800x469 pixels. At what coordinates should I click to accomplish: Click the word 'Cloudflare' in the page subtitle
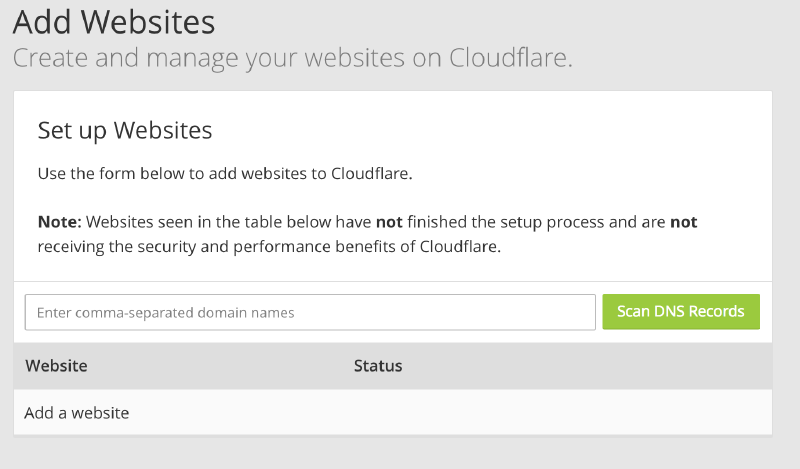coord(508,58)
